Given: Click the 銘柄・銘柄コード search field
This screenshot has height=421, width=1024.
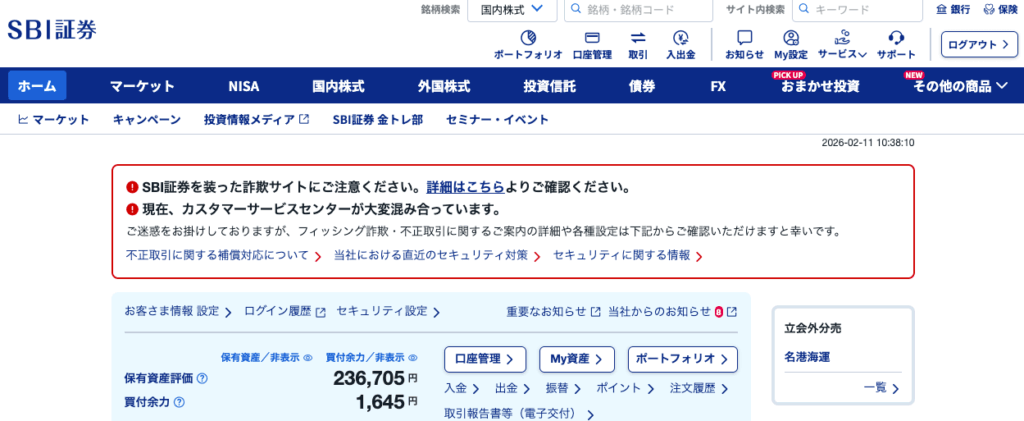Looking at the screenshot, I should point(646,10).
